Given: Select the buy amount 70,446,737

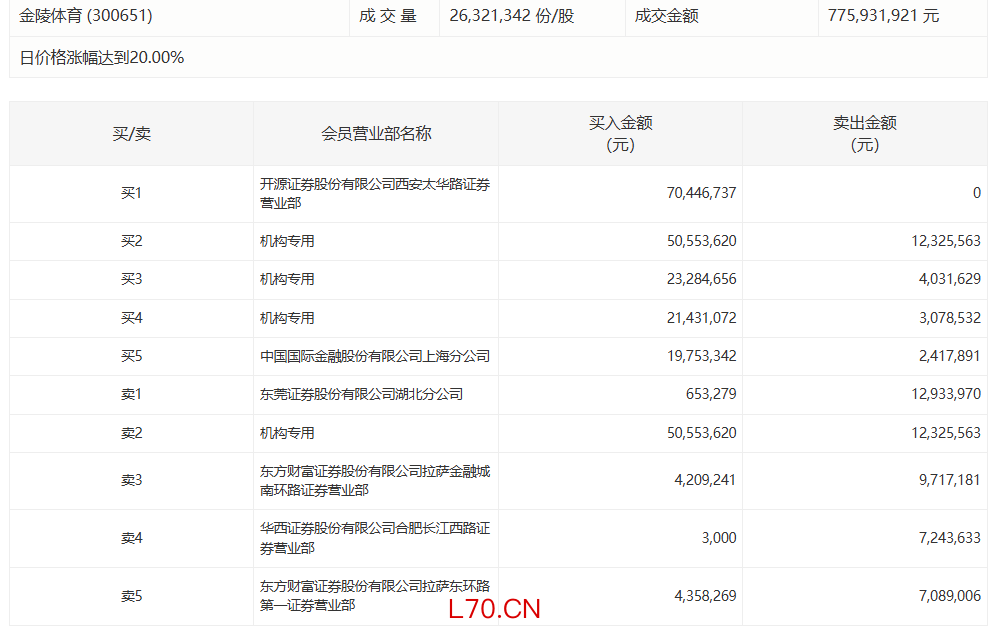Looking at the screenshot, I should pos(701,193).
